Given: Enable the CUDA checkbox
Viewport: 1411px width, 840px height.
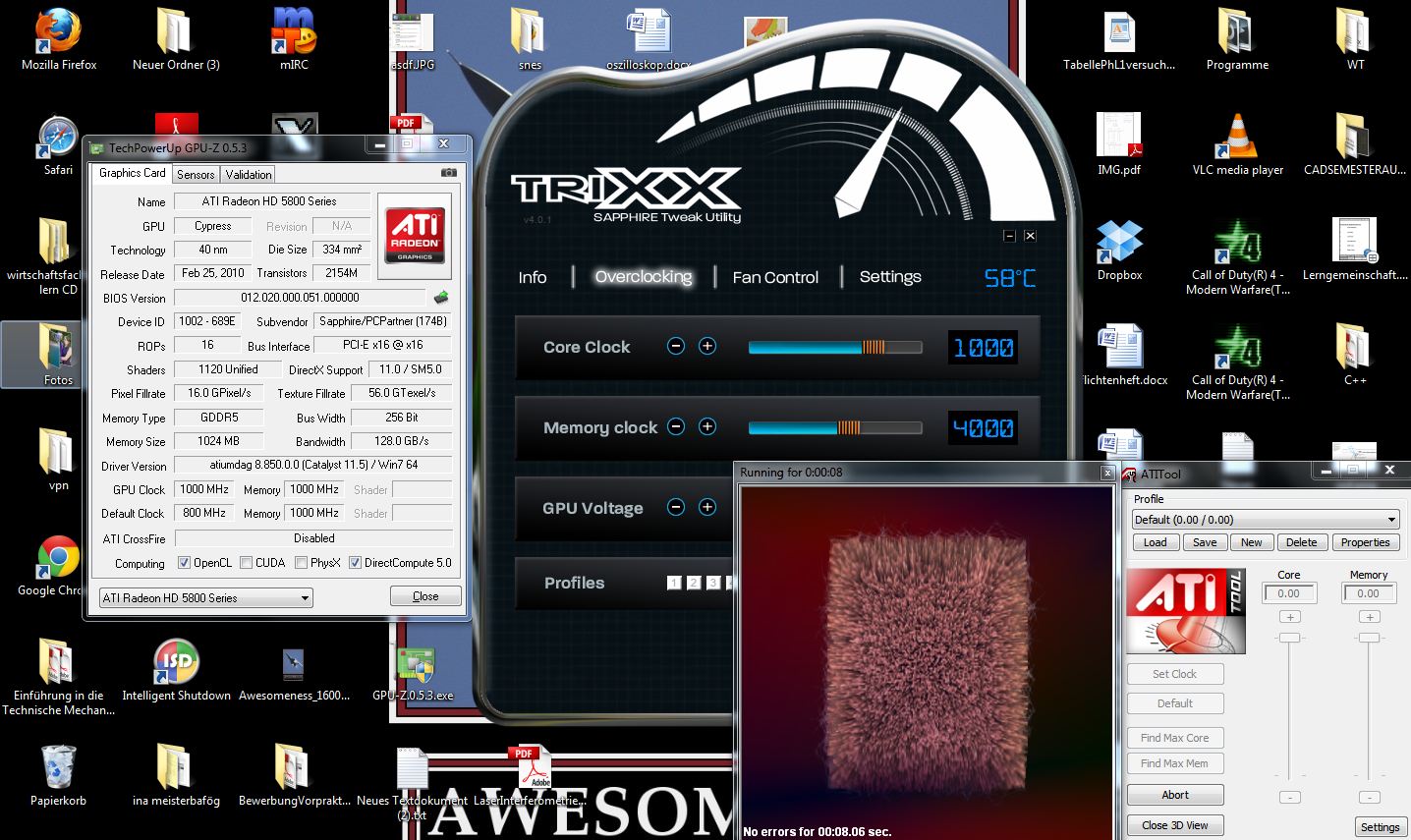Looking at the screenshot, I should 246,563.
